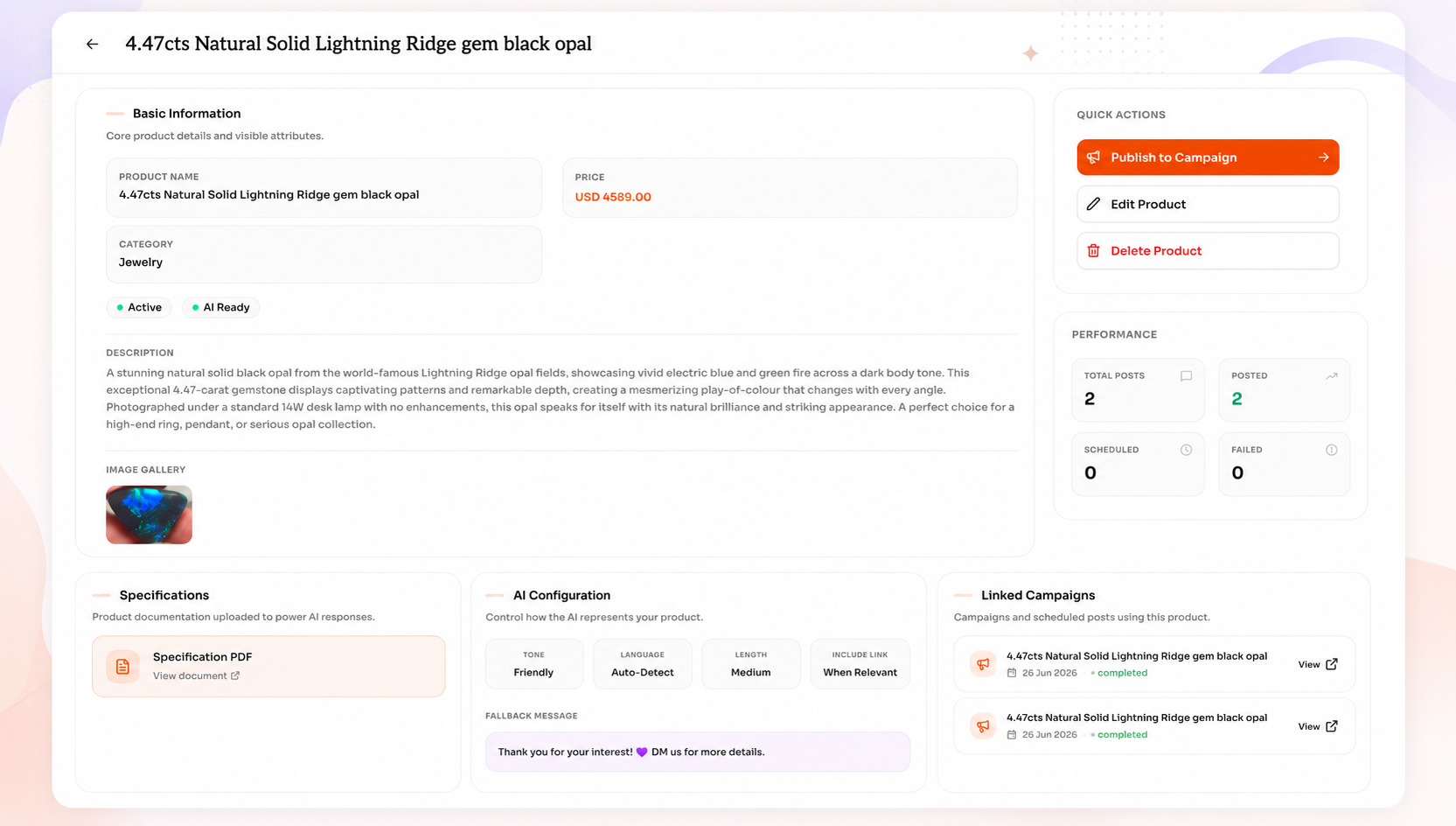Screen dimensions: 1456x826
Task: Click the Product Name field
Action: 324,187
